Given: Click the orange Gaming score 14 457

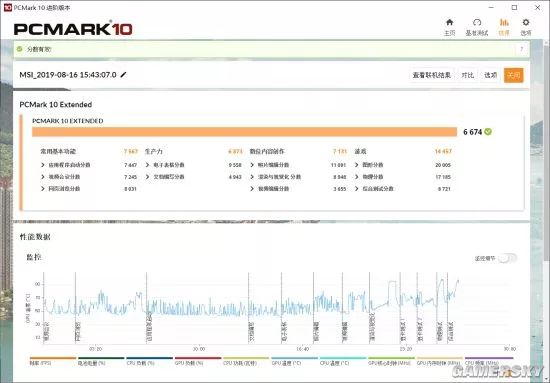Looking at the screenshot, I should pyautogui.click(x=443, y=151).
